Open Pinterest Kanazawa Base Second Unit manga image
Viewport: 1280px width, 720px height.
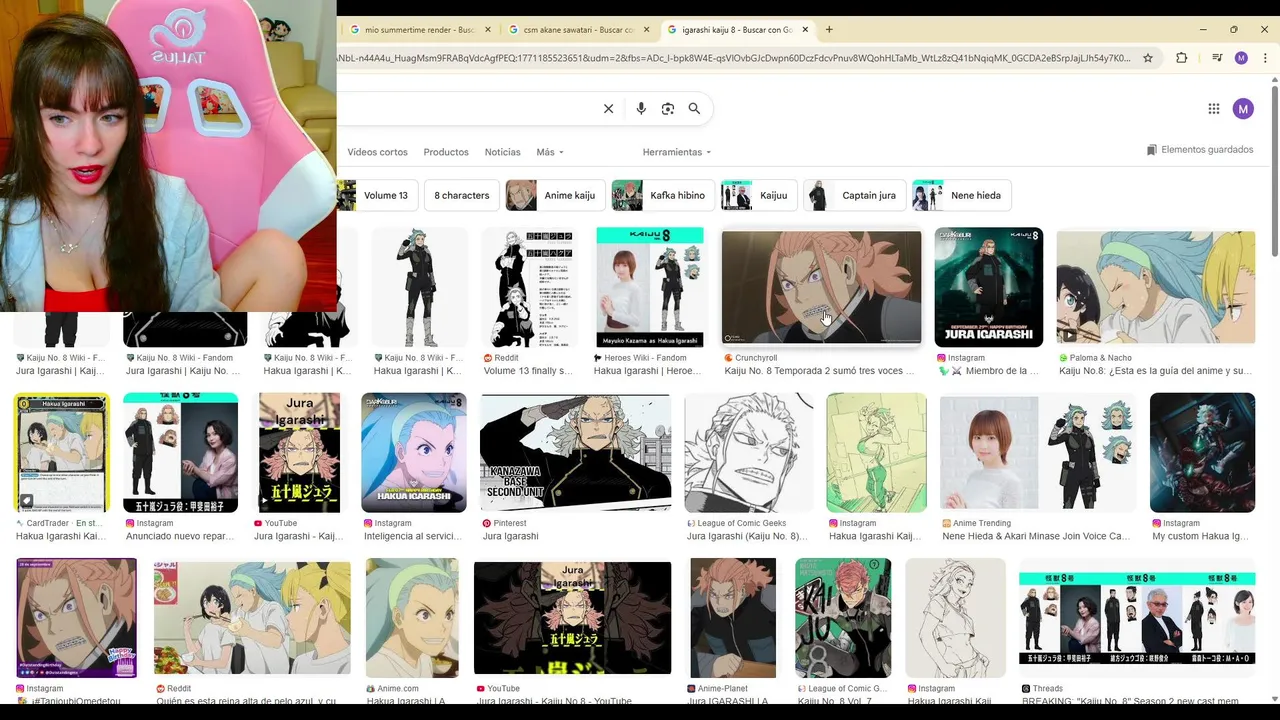pyautogui.click(x=576, y=453)
